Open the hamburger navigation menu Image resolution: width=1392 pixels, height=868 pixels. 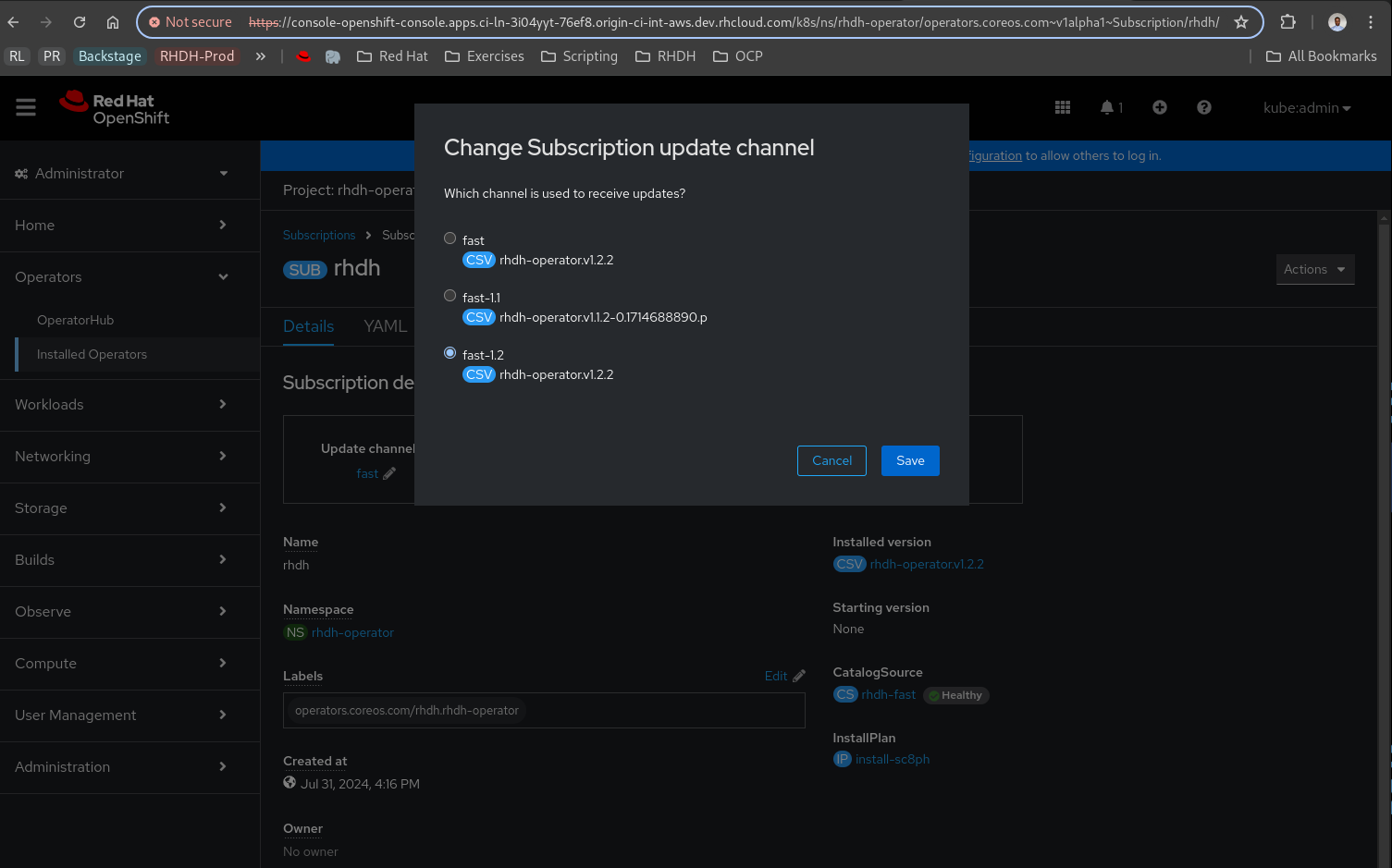pyautogui.click(x=26, y=108)
